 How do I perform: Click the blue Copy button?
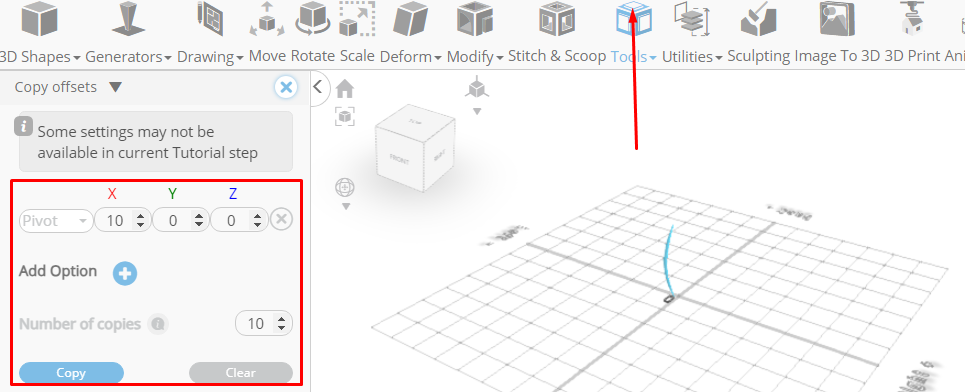pyautogui.click(x=71, y=373)
